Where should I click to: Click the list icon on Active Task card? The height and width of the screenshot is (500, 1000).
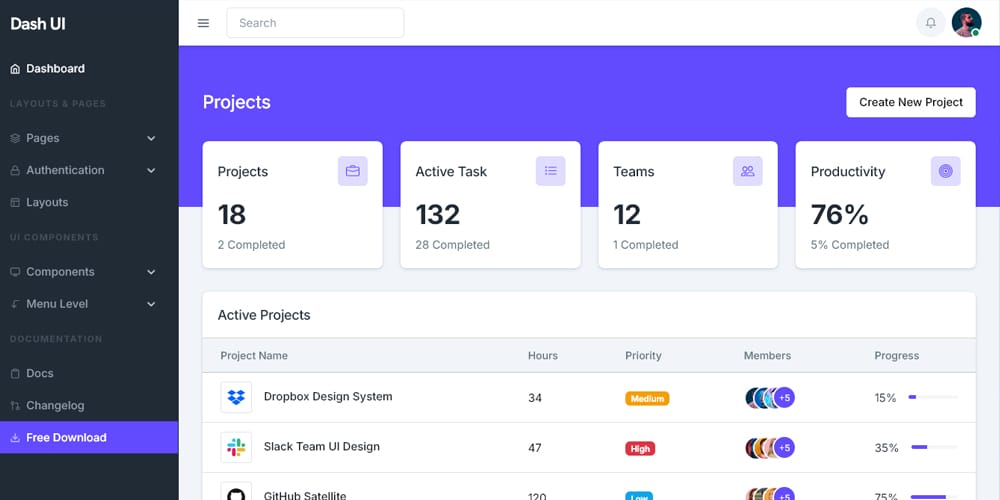tap(550, 171)
